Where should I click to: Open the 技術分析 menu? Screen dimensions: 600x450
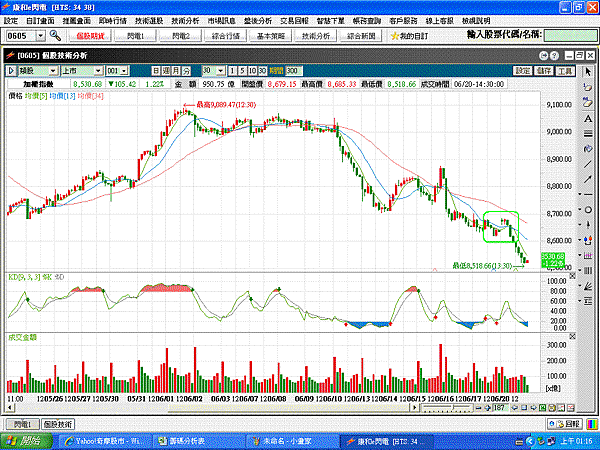click(x=185, y=21)
